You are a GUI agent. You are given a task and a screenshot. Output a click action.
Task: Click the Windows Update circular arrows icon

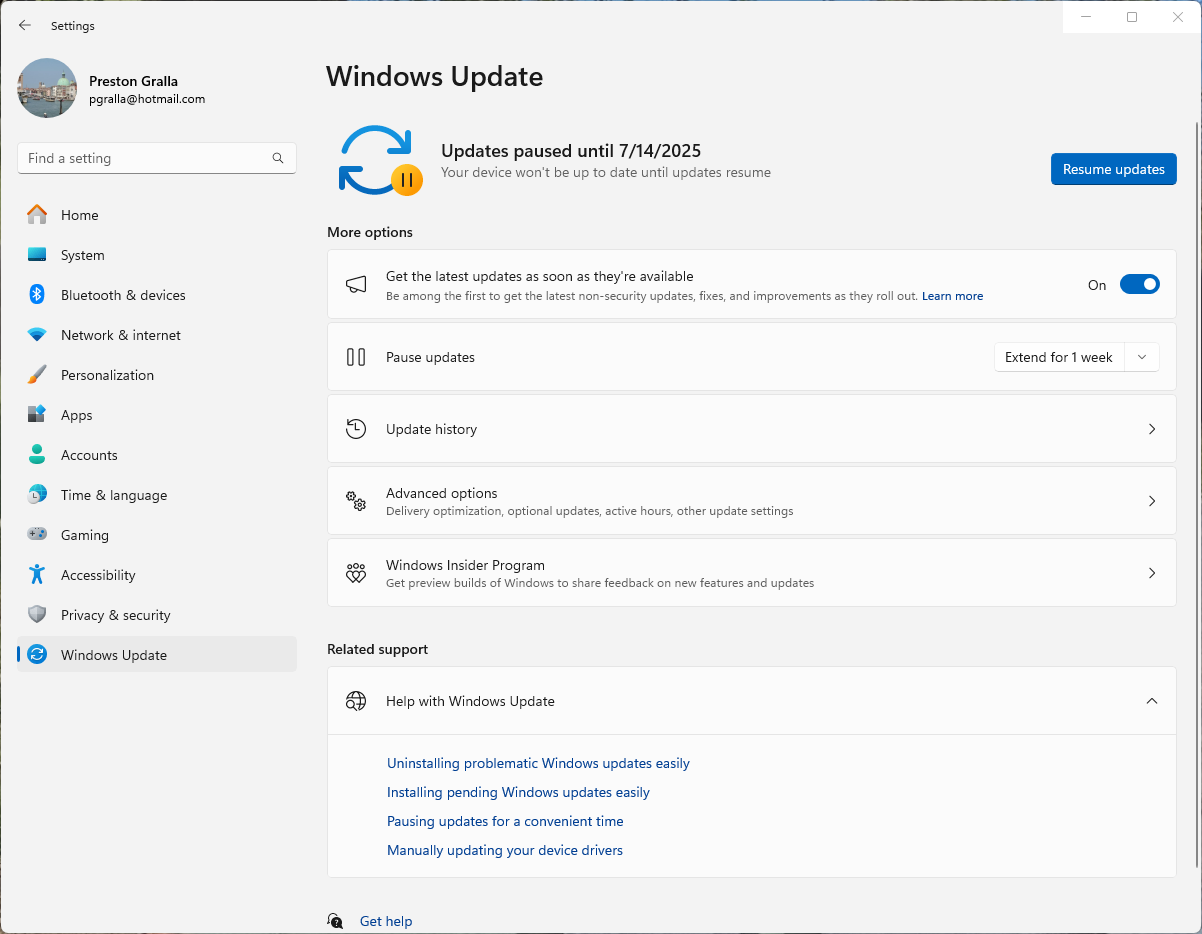coord(40,655)
